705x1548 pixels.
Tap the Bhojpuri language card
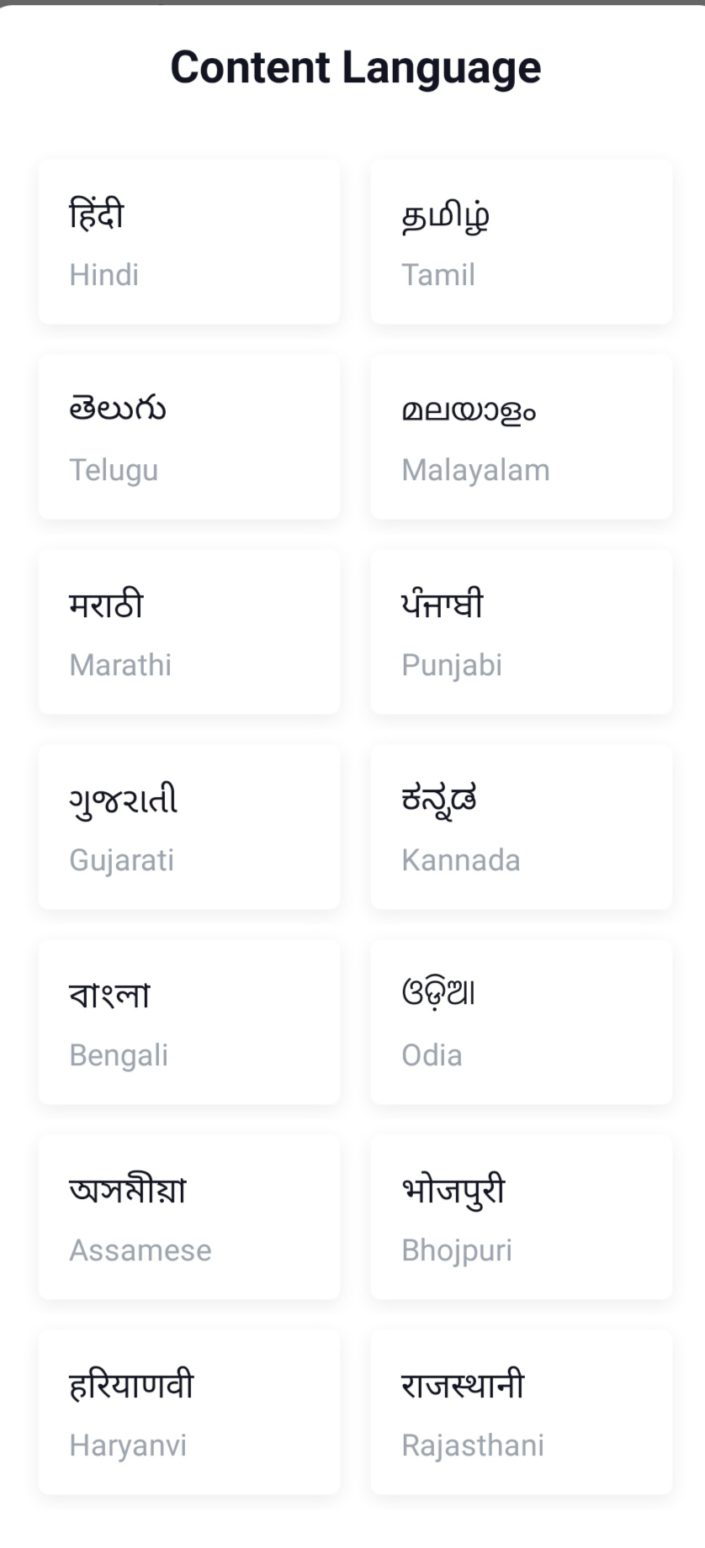(521, 1217)
